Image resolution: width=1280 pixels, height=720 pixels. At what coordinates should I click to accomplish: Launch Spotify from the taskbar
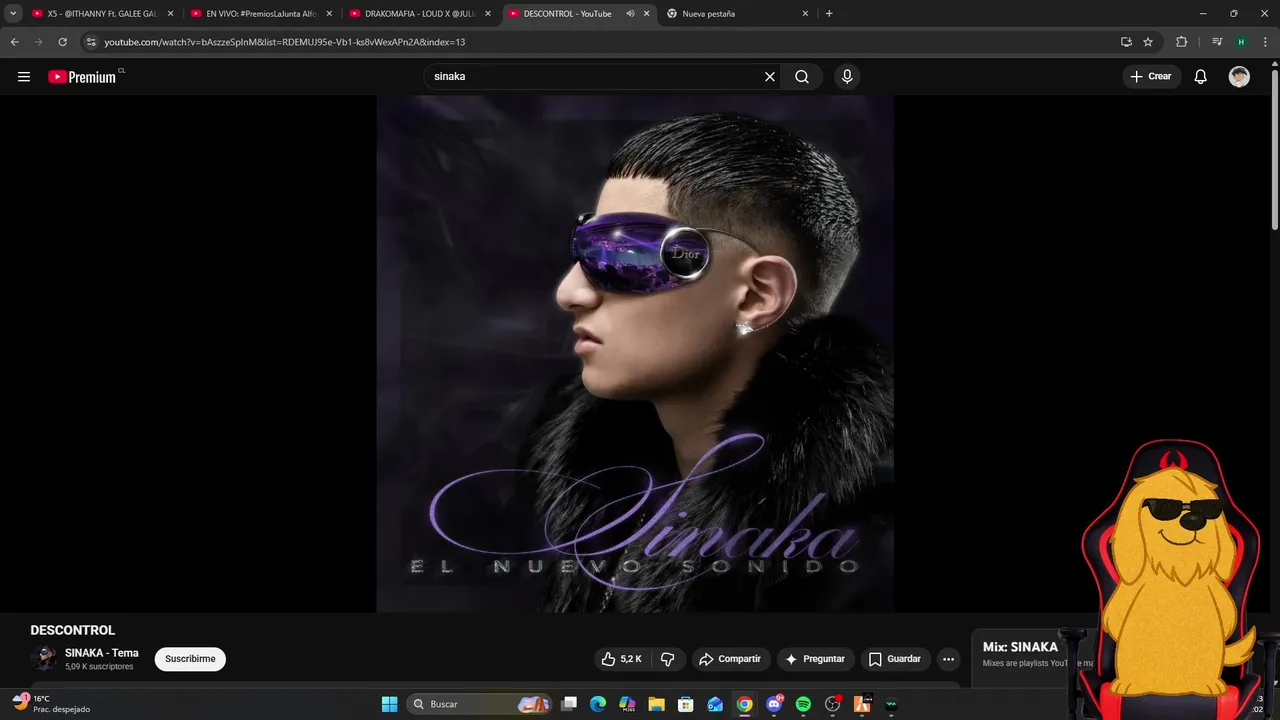(803, 705)
